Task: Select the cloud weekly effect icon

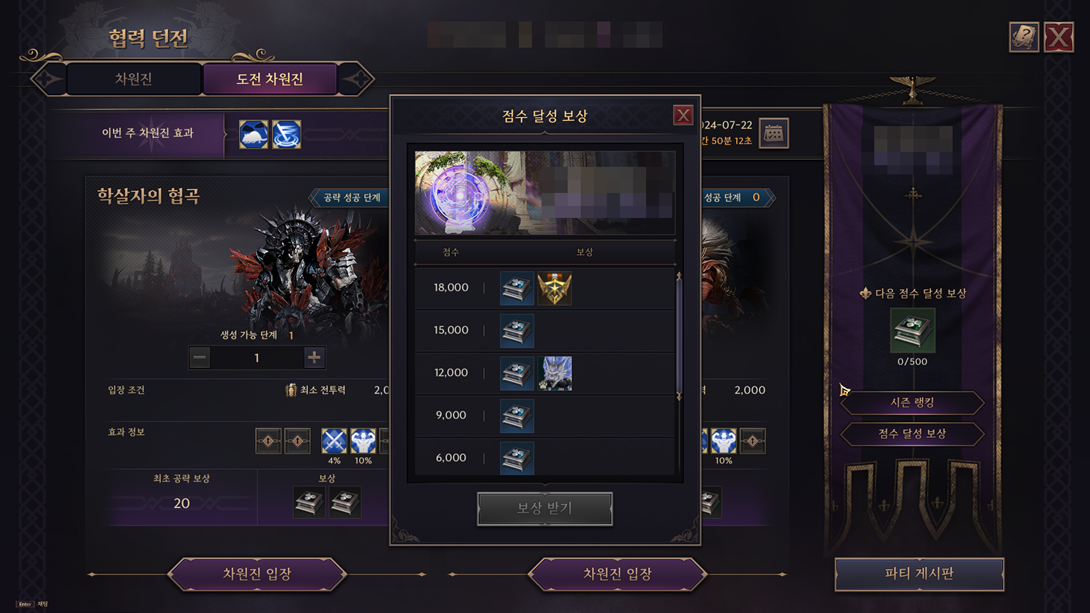Action: 254,134
